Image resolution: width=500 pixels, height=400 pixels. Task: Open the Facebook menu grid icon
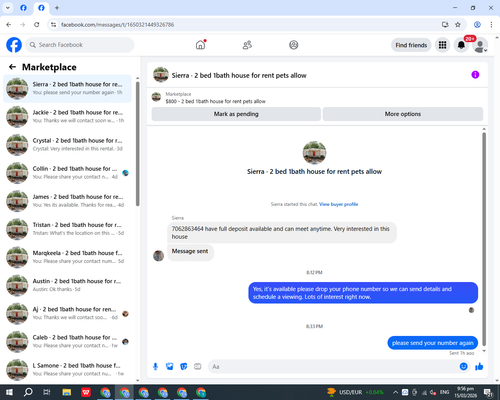(x=442, y=45)
